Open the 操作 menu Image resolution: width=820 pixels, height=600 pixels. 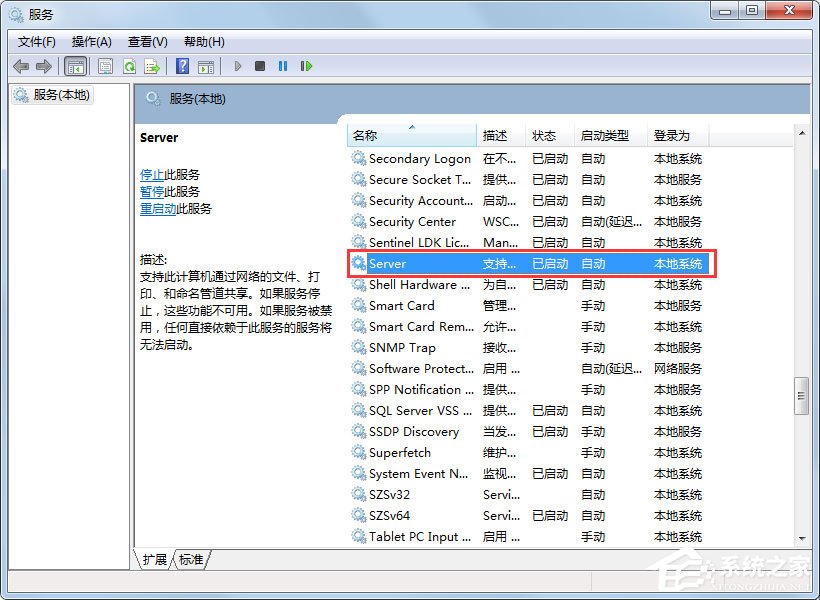pyautogui.click(x=92, y=41)
